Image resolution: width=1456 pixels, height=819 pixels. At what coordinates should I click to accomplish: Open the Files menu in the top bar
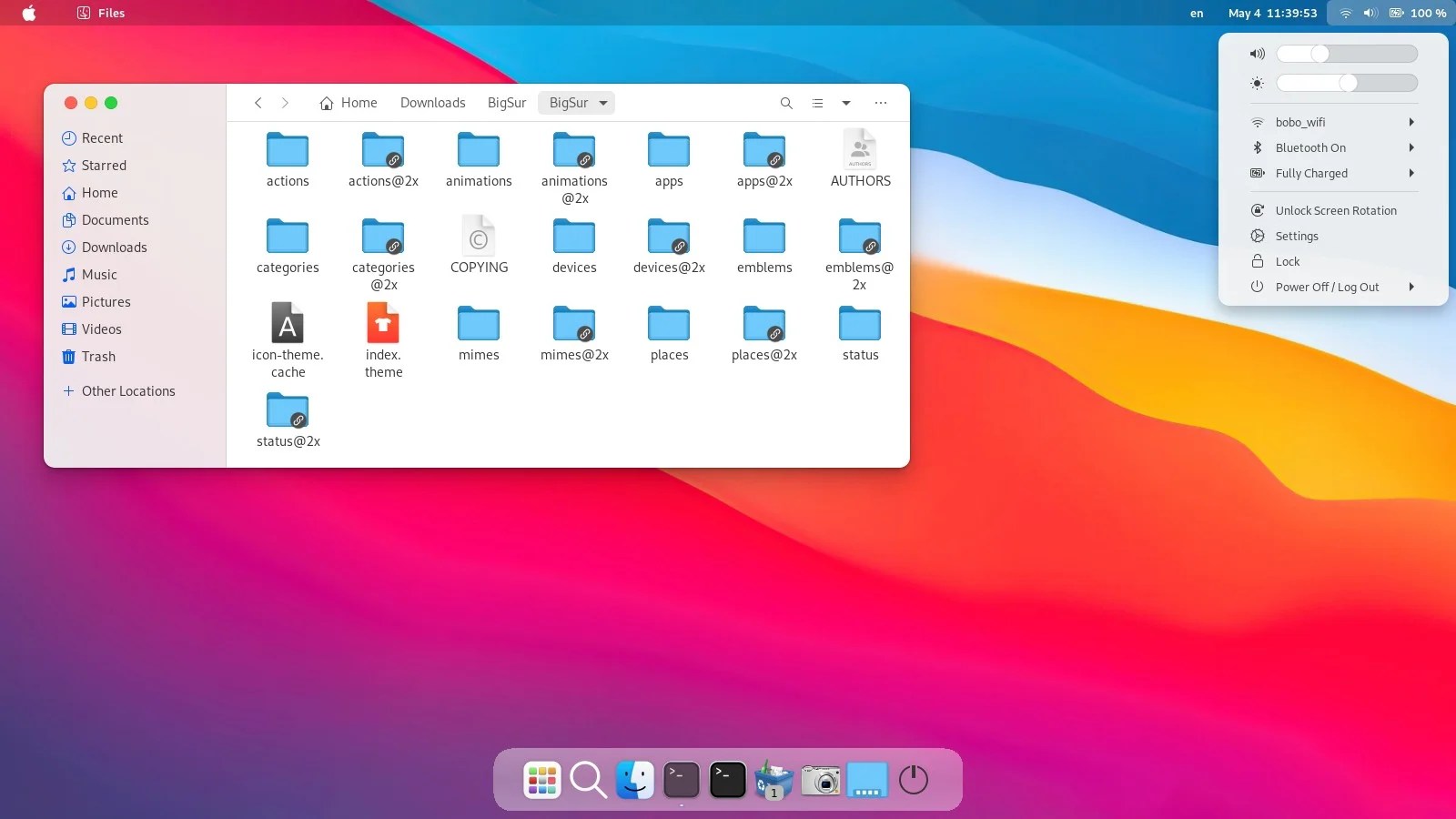point(100,13)
